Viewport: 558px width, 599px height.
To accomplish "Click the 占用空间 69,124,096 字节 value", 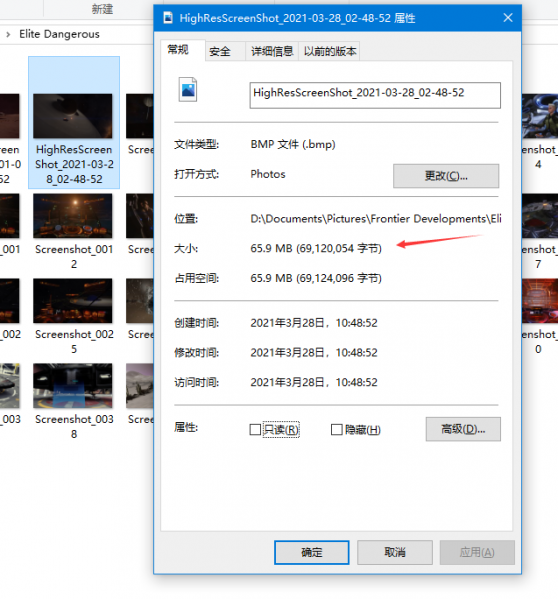I will click(316, 278).
